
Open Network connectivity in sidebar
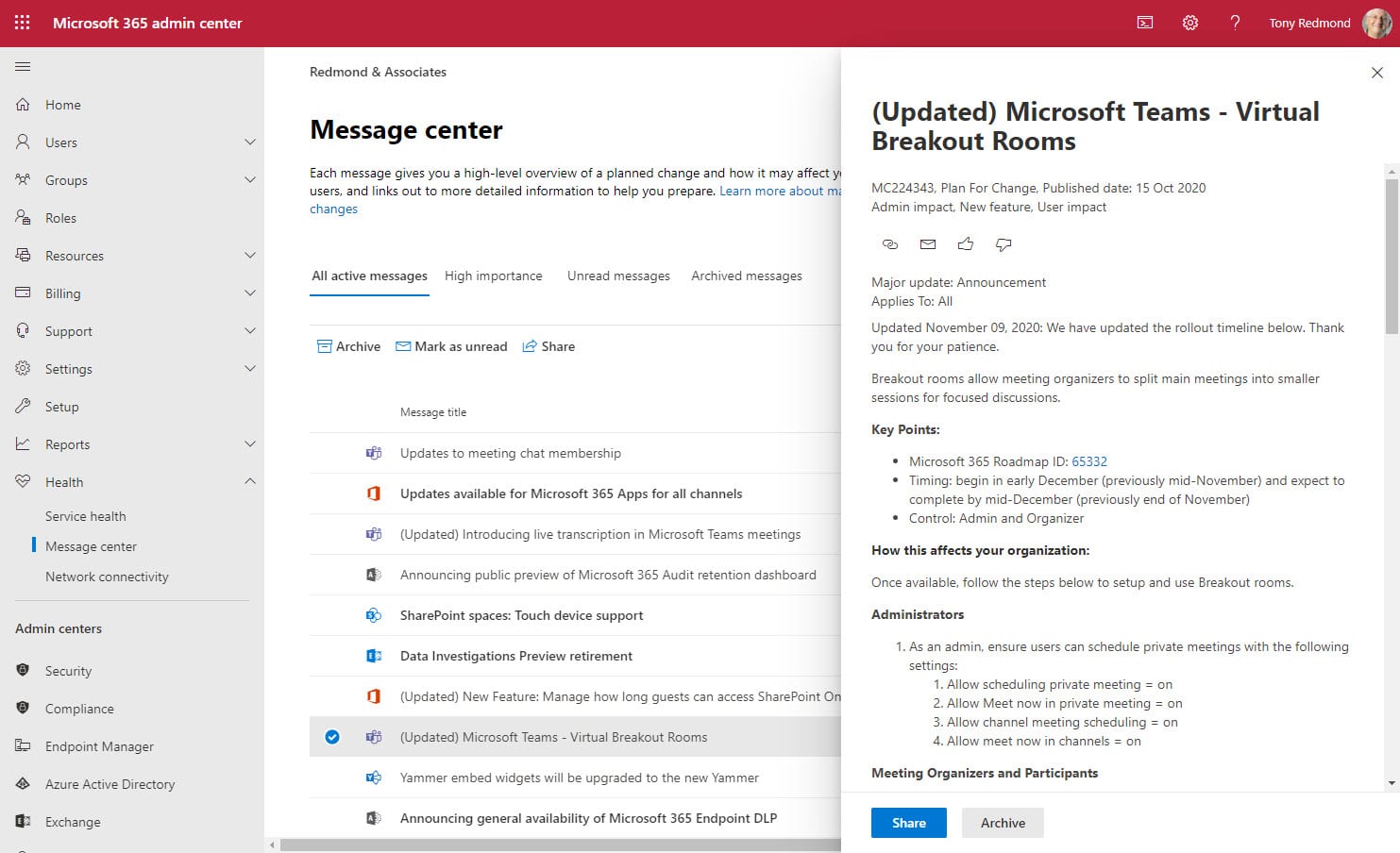point(107,577)
